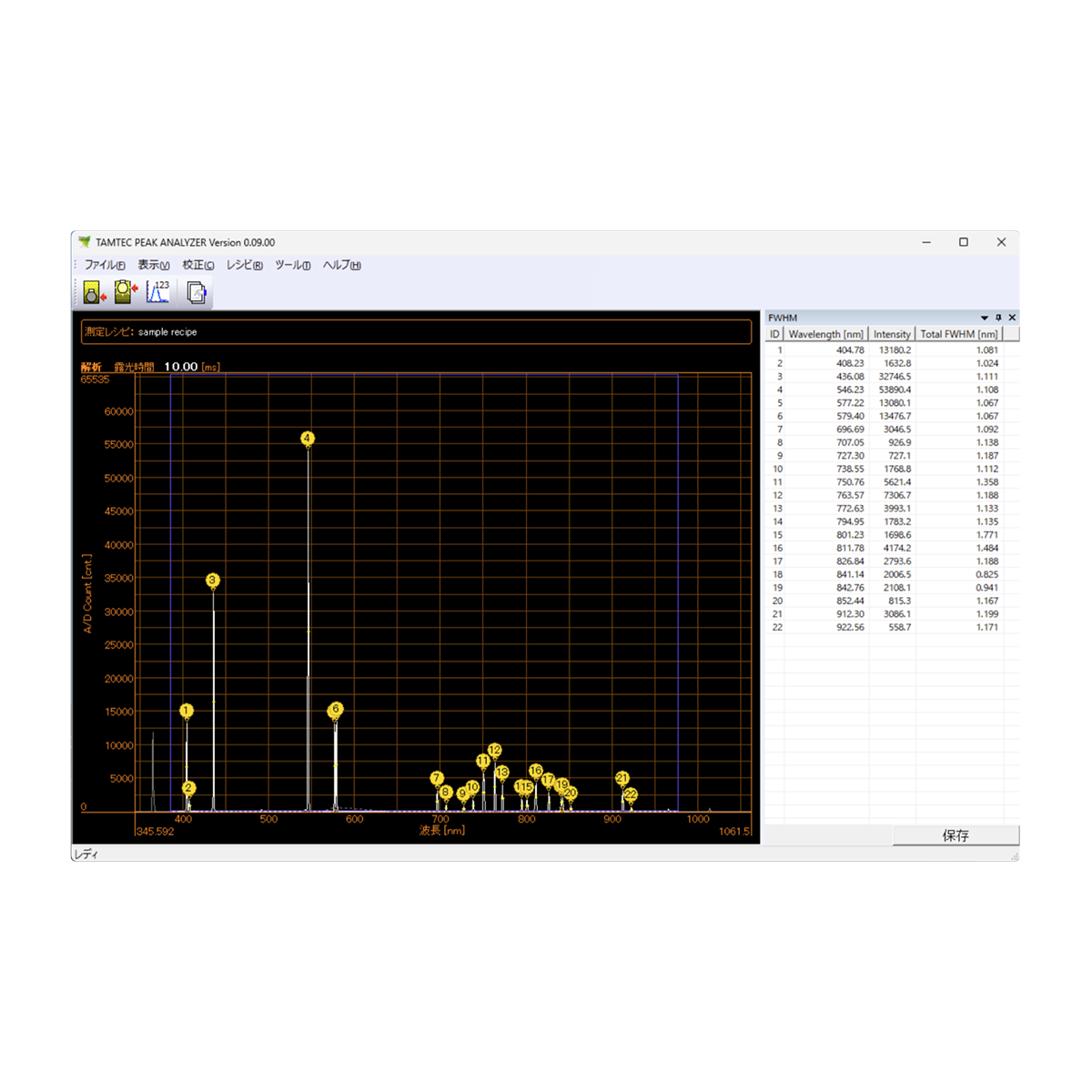This screenshot has width=1092, height=1092.
Task: Open the ツール menu
Action: coord(293,265)
